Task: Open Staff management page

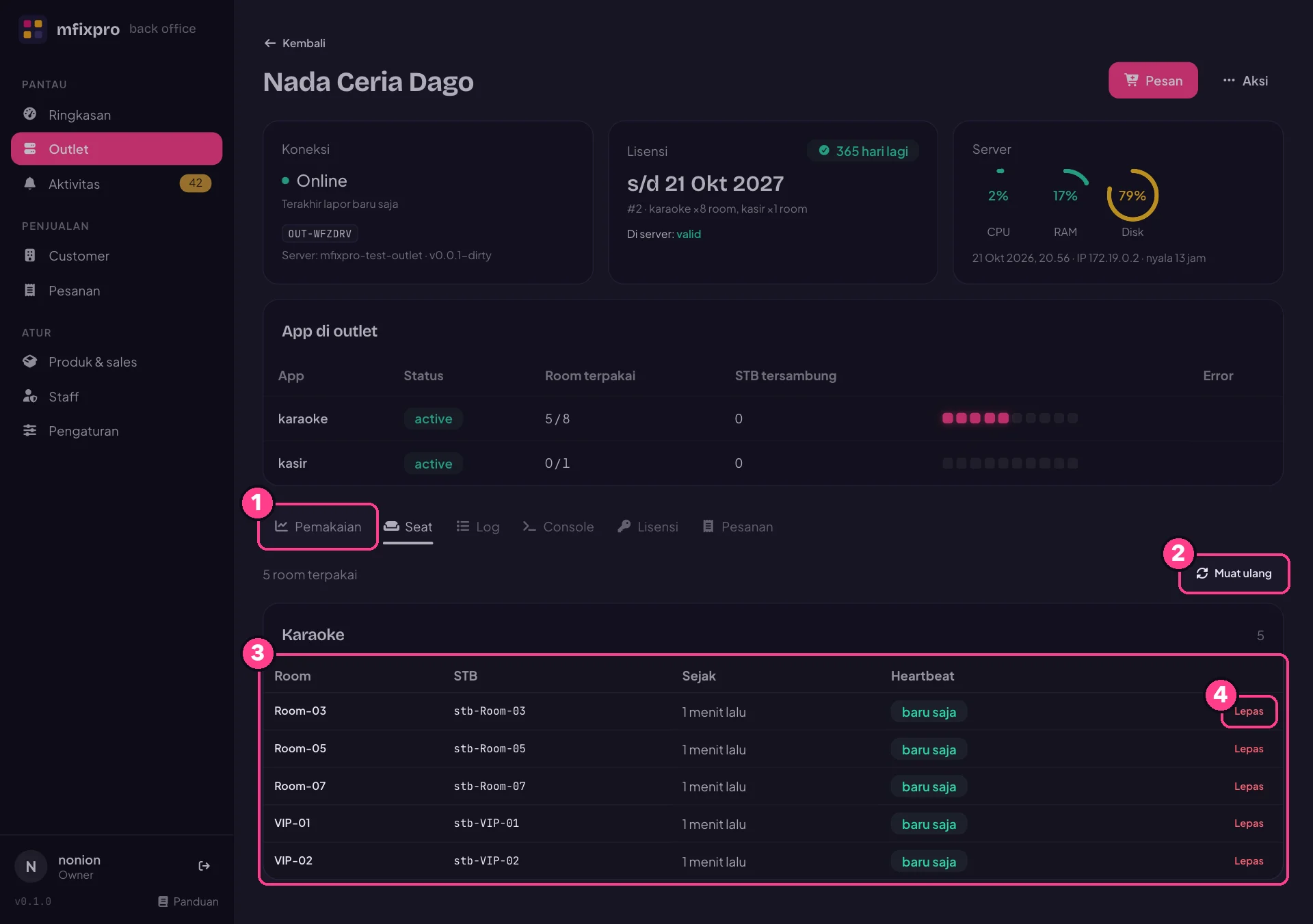Action: 116,397
